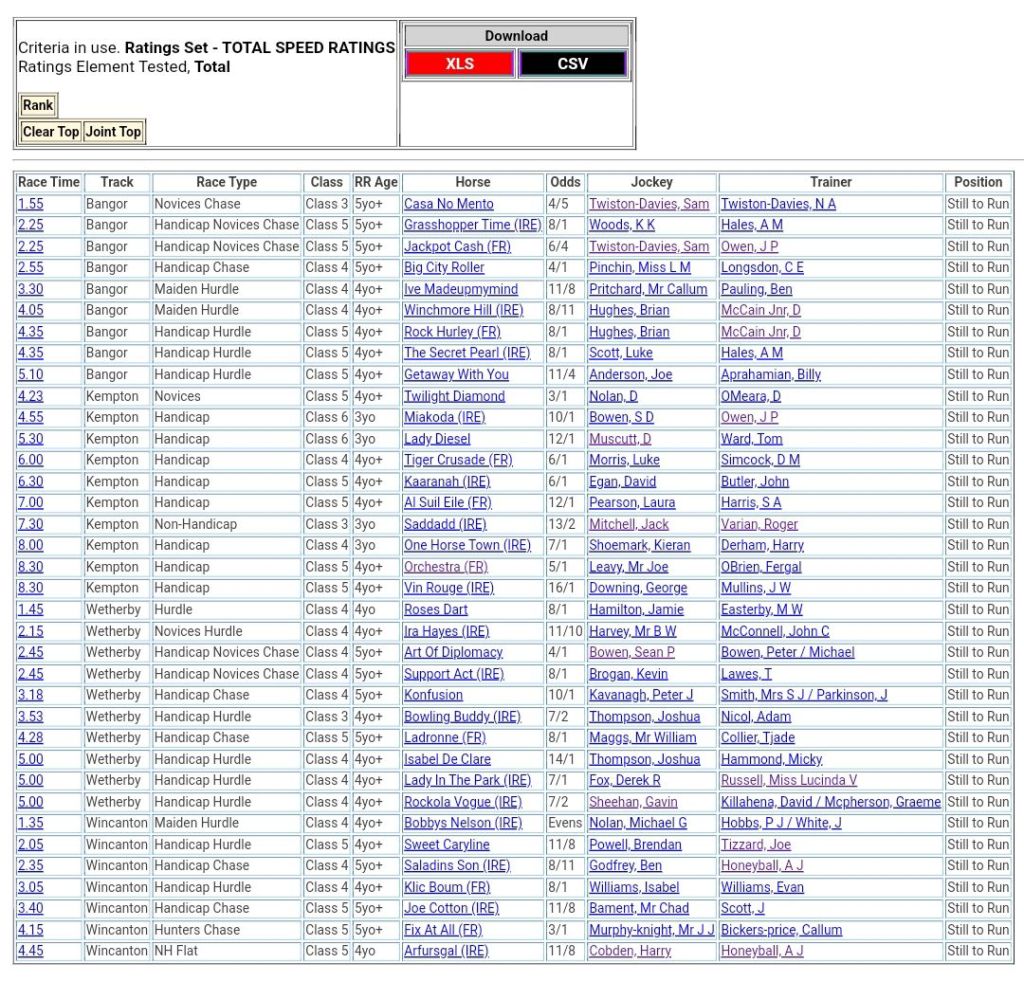This screenshot has width=1024, height=981.
Task: Open horse link Casa No Mento
Action: tap(448, 204)
